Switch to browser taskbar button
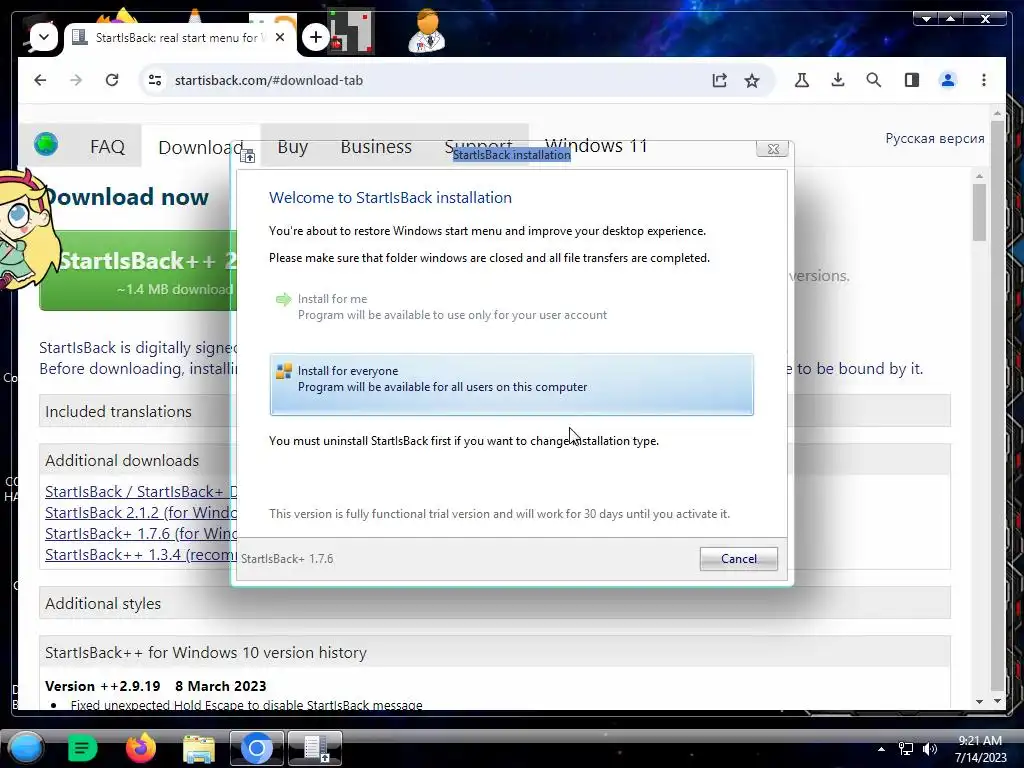 tap(257, 748)
